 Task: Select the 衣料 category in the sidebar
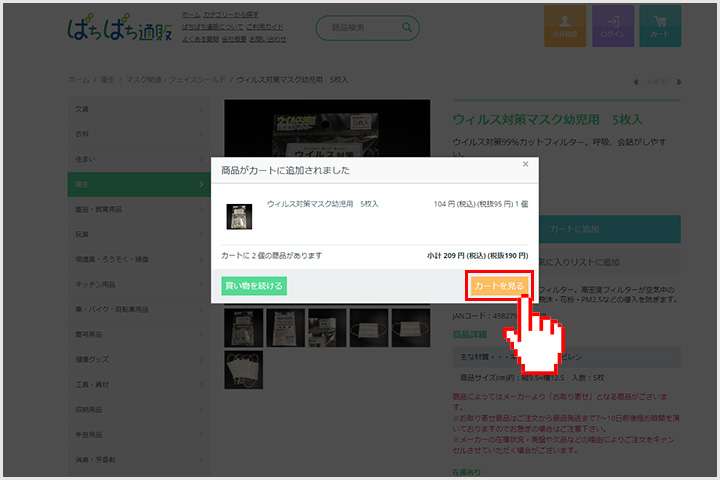pos(139,134)
